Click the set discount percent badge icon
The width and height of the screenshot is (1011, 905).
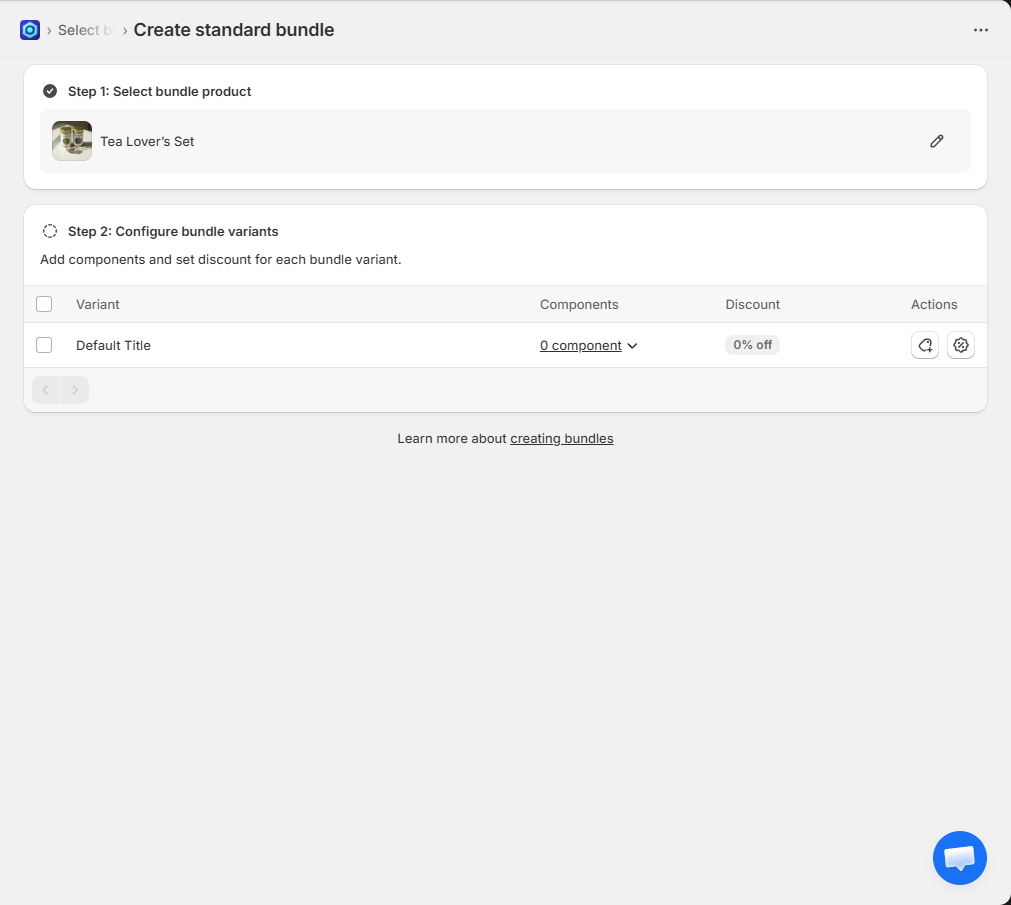961,345
